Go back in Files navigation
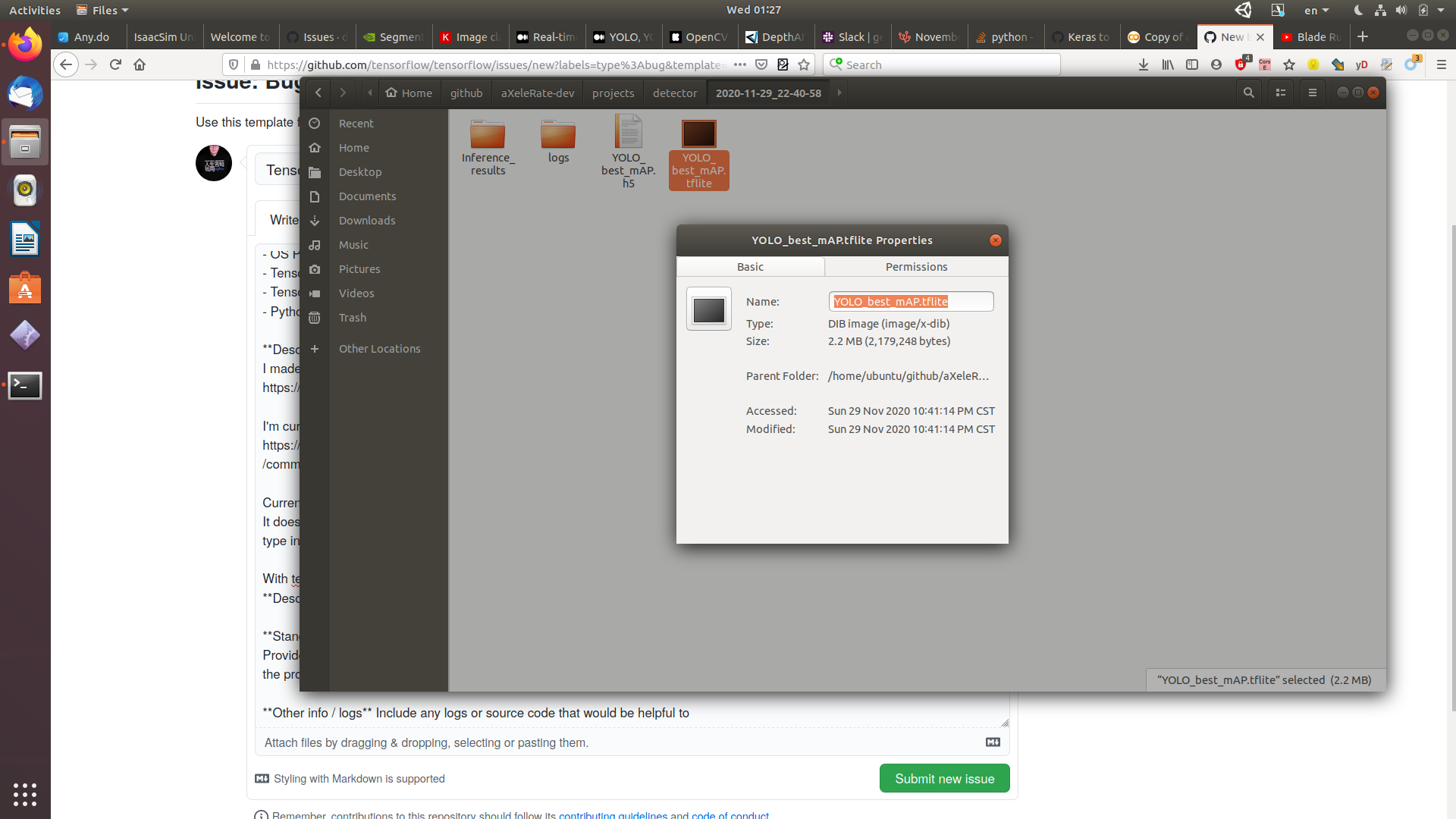 (x=318, y=93)
